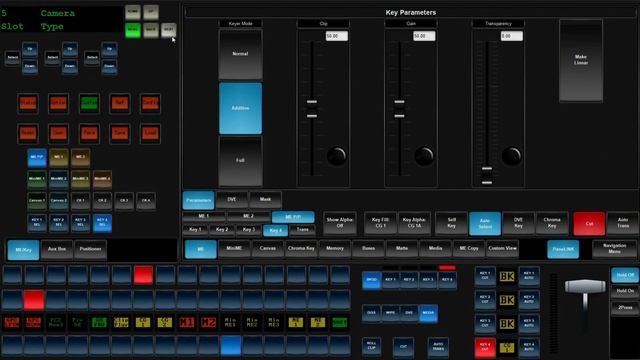This screenshot has height=360, width=640.
Task: Open the Key Fill CG 1 selector
Action: tap(380, 223)
